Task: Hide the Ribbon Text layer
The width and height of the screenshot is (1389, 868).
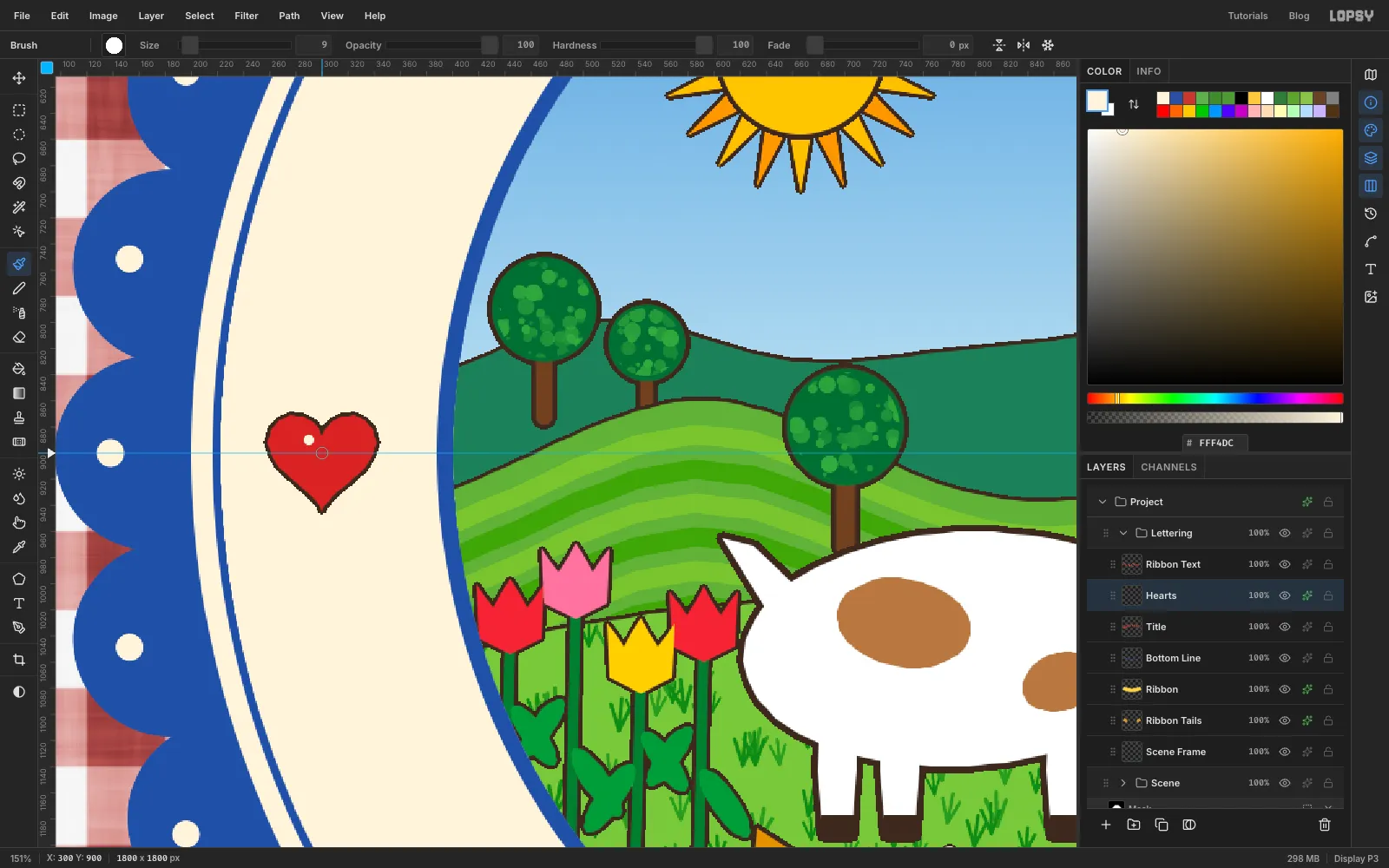Action: click(x=1285, y=564)
